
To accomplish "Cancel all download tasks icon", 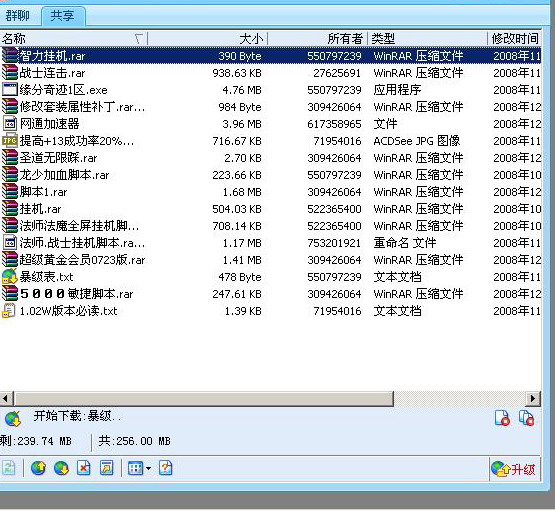I will tap(526, 418).
